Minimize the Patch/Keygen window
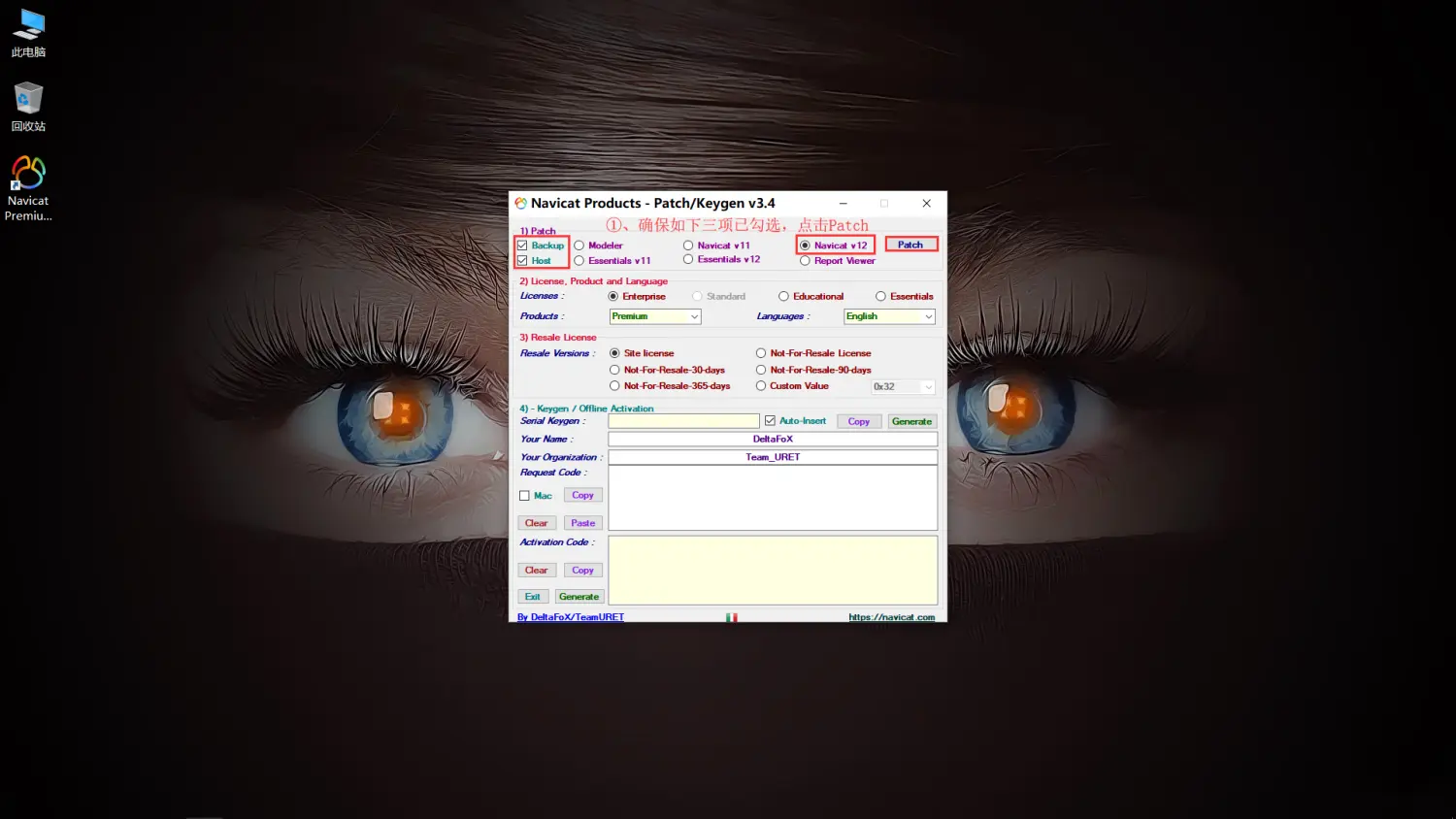Image resolution: width=1456 pixels, height=819 pixels. (843, 203)
